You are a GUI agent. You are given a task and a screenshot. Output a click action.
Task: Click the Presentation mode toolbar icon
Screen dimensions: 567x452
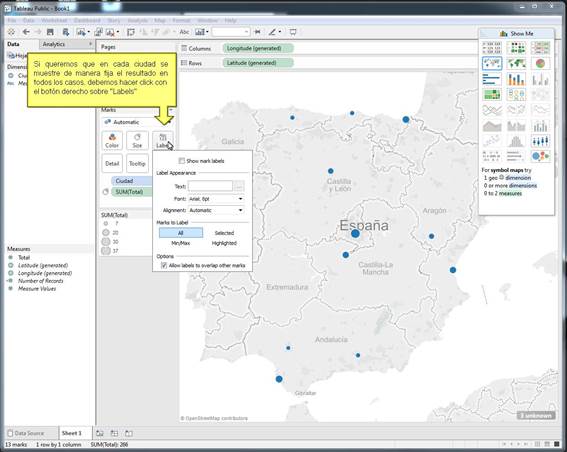coord(293,32)
